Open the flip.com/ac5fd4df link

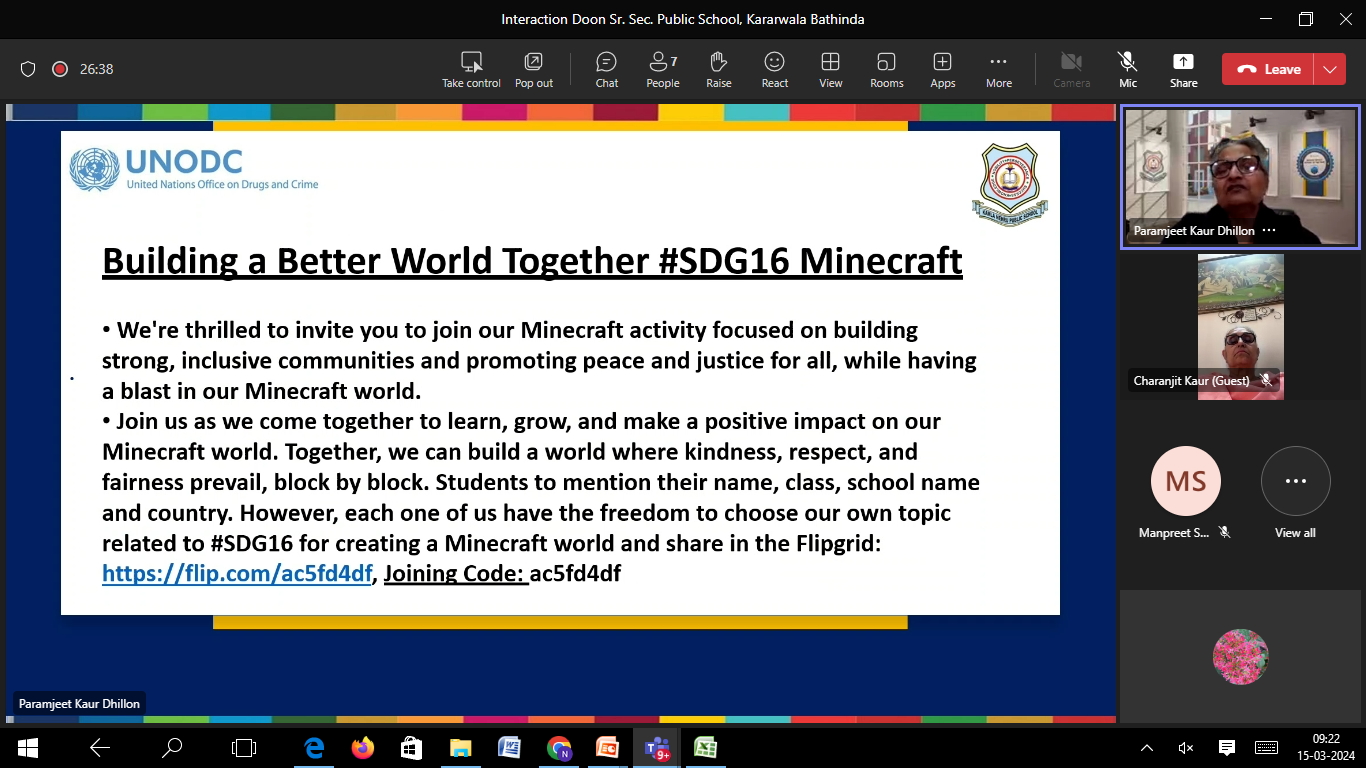point(237,574)
